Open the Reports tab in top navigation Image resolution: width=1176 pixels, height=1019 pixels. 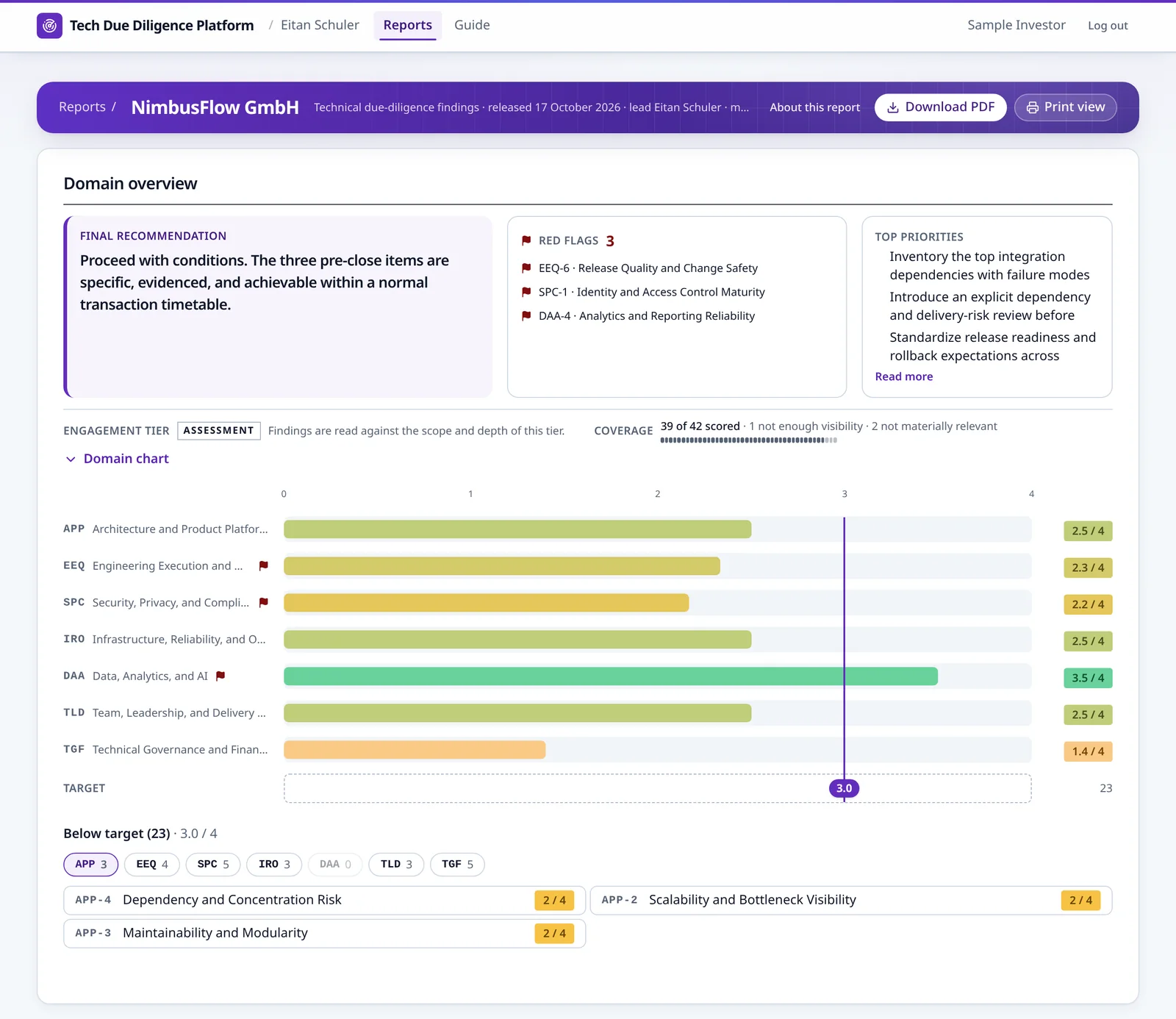point(407,25)
